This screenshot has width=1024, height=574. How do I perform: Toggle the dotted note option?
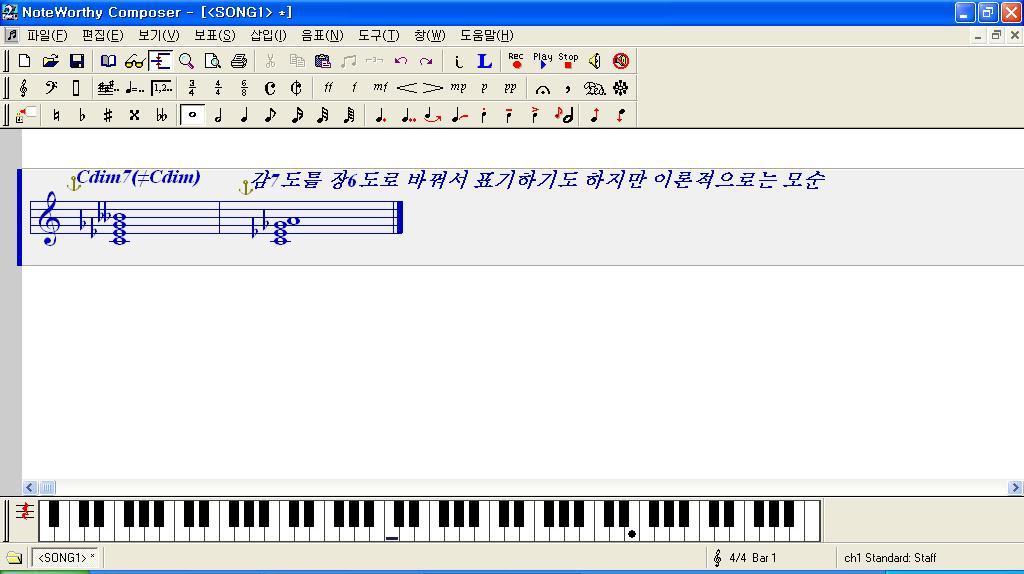coord(380,115)
